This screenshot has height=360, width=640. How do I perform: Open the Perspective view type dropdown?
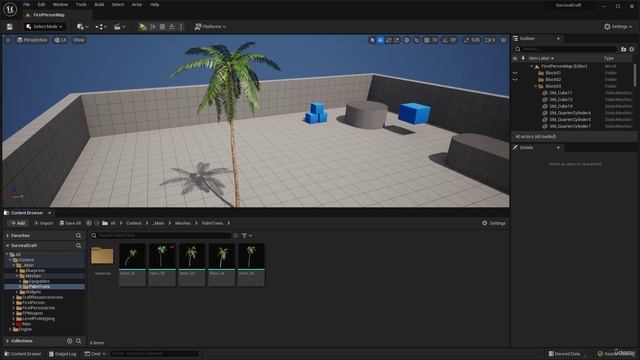coord(32,40)
